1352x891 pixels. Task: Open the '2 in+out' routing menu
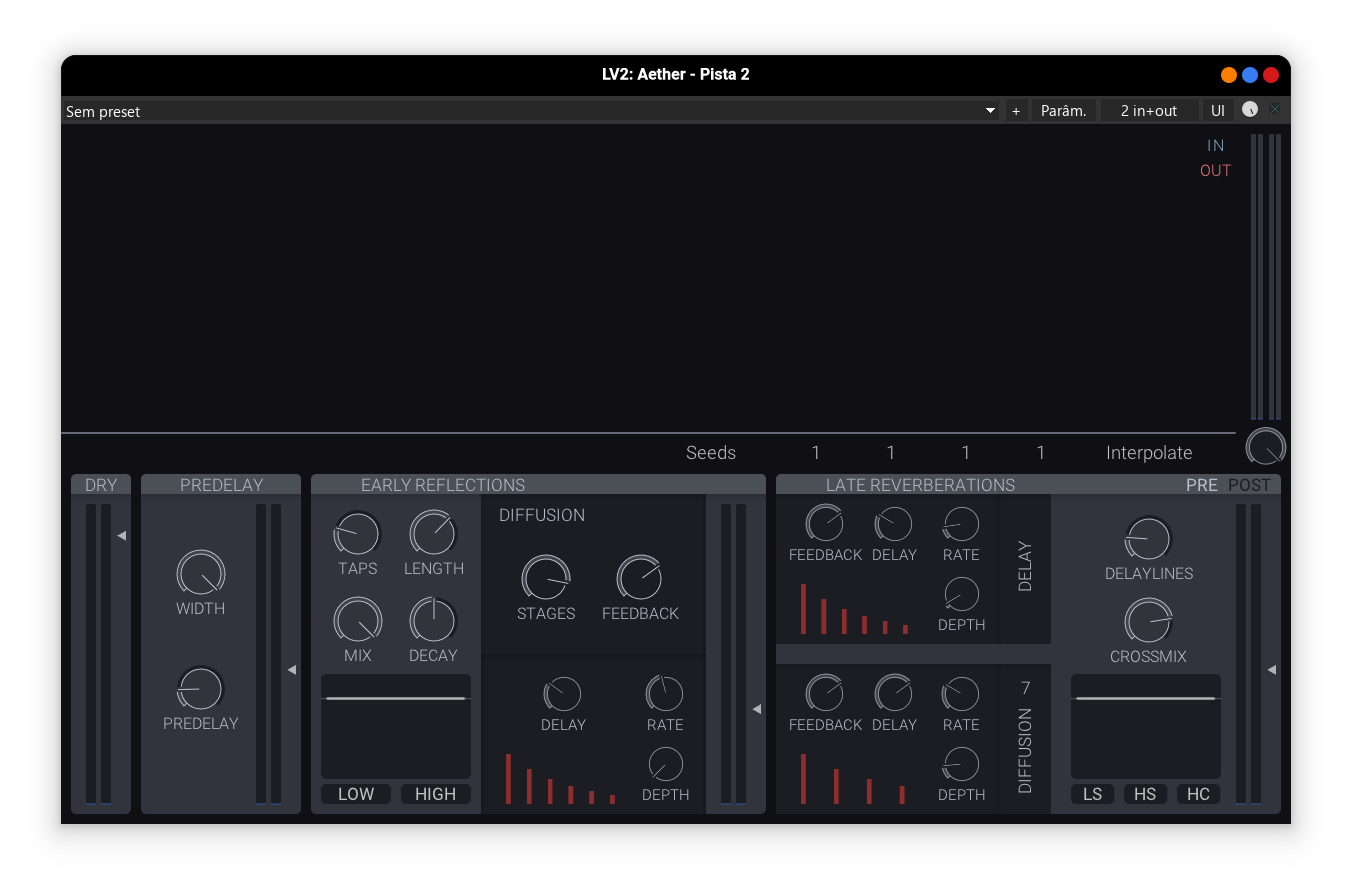click(1148, 111)
